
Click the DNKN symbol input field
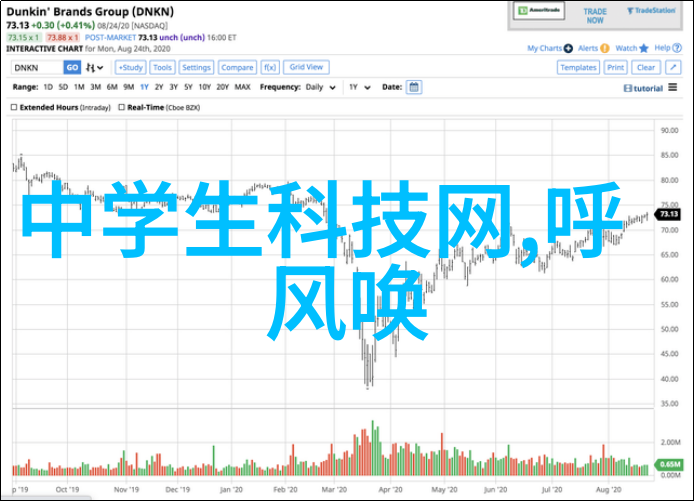click(x=37, y=68)
